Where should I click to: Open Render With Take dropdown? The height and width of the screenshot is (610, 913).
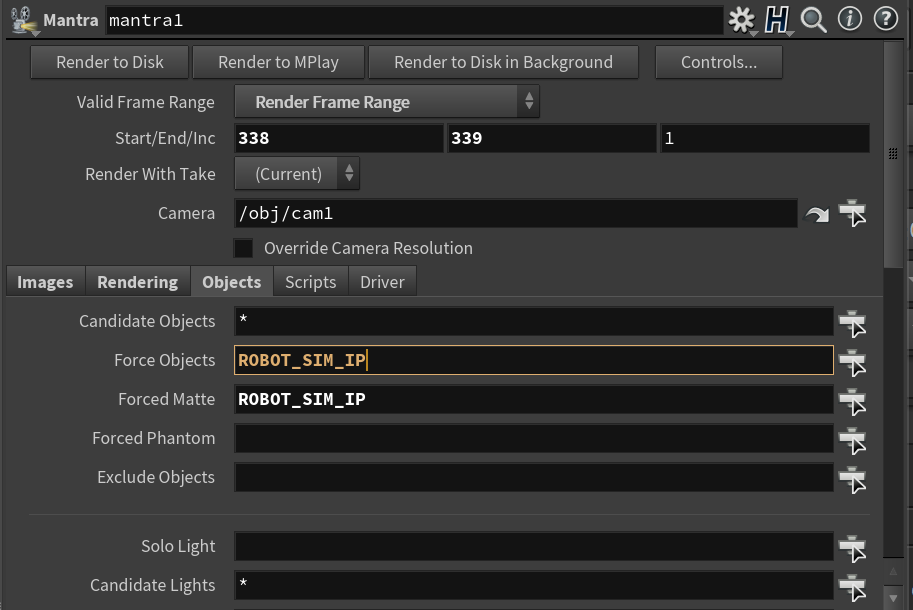pyautogui.click(x=297, y=173)
